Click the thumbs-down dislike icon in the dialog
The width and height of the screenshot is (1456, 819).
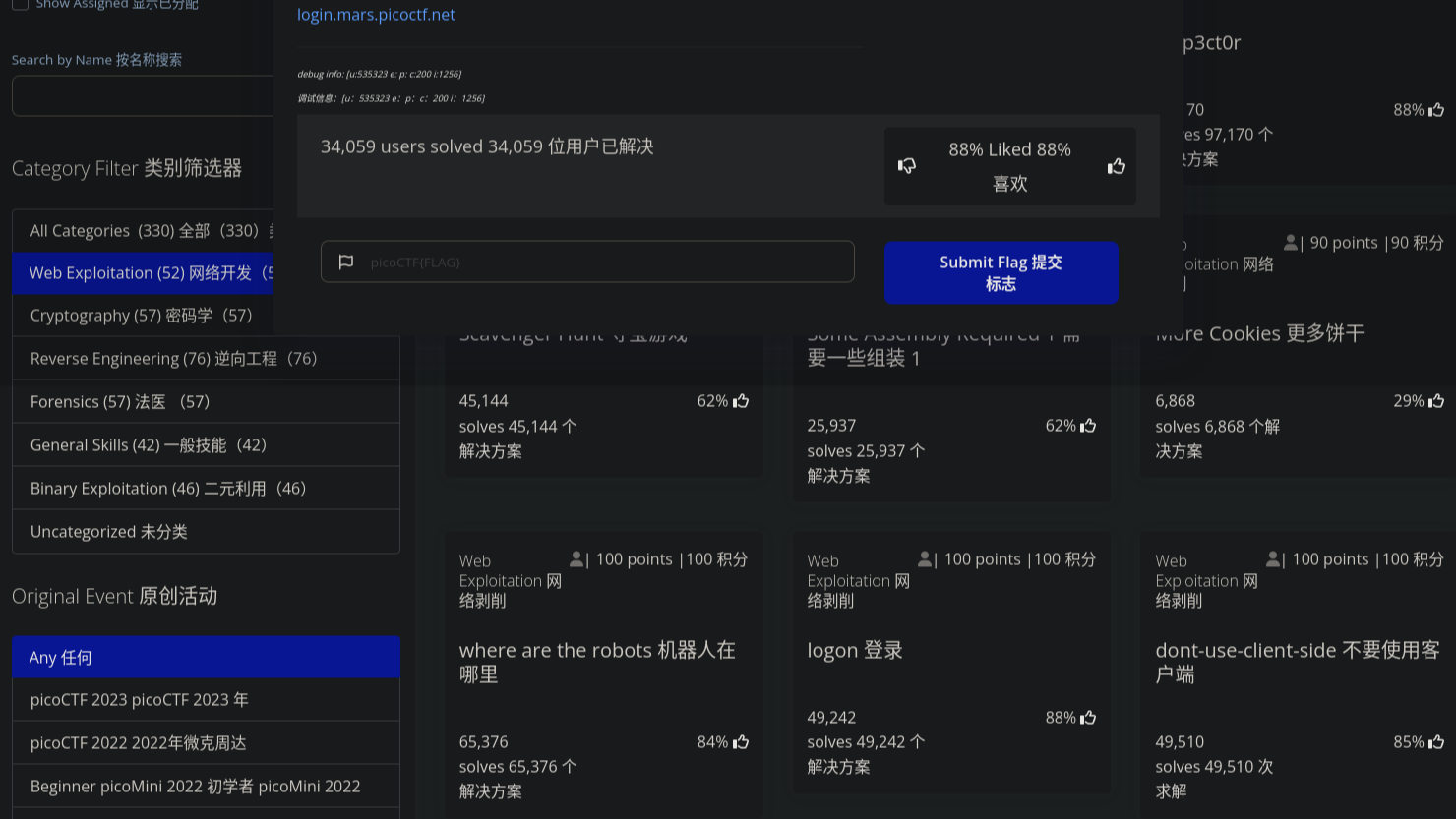[x=907, y=166]
